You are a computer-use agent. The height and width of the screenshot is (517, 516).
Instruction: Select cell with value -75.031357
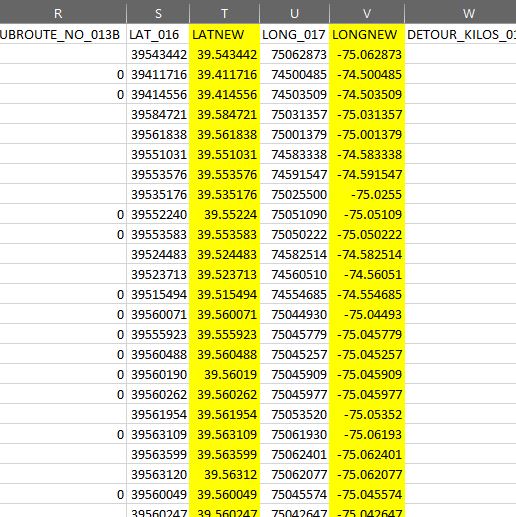[x=367, y=114]
